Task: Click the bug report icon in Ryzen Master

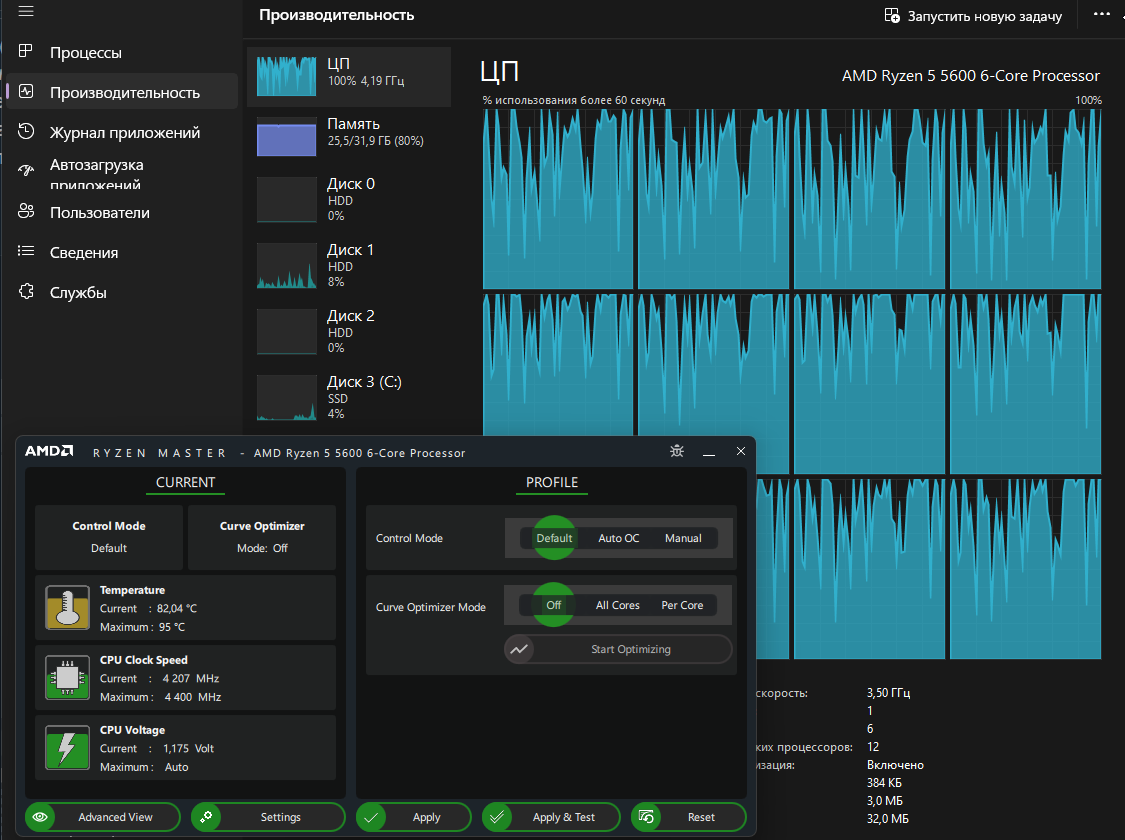Action: pyautogui.click(x=677, y=452)
